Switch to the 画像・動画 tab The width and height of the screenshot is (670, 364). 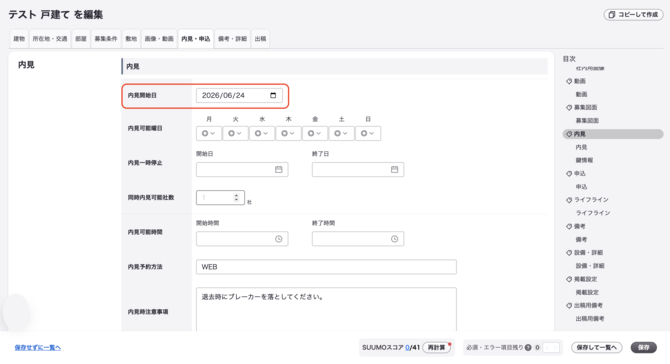159,39
